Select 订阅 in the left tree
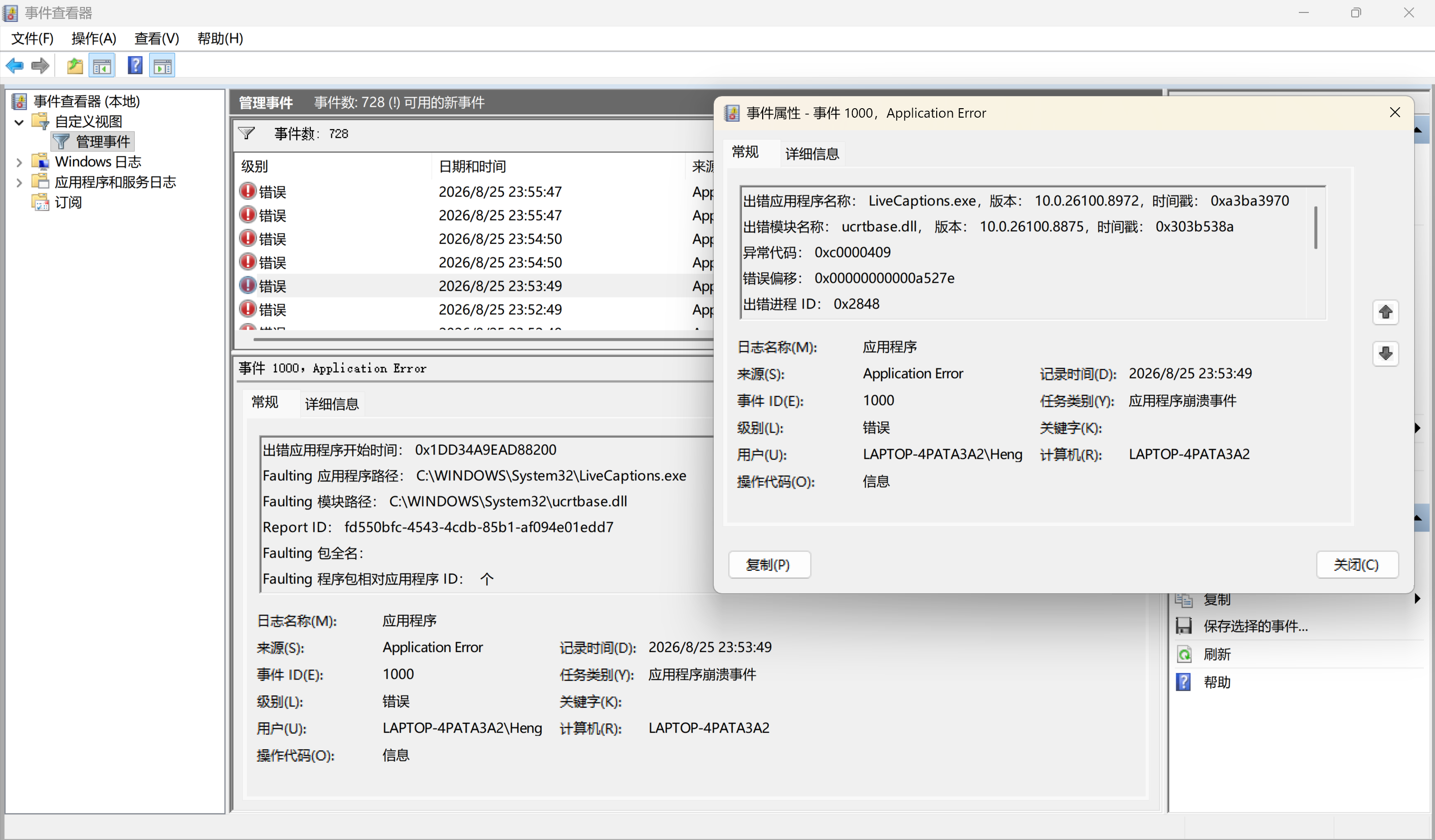Image resolution: width=1435 pixels, height=840 pixels. pos(68,202)
